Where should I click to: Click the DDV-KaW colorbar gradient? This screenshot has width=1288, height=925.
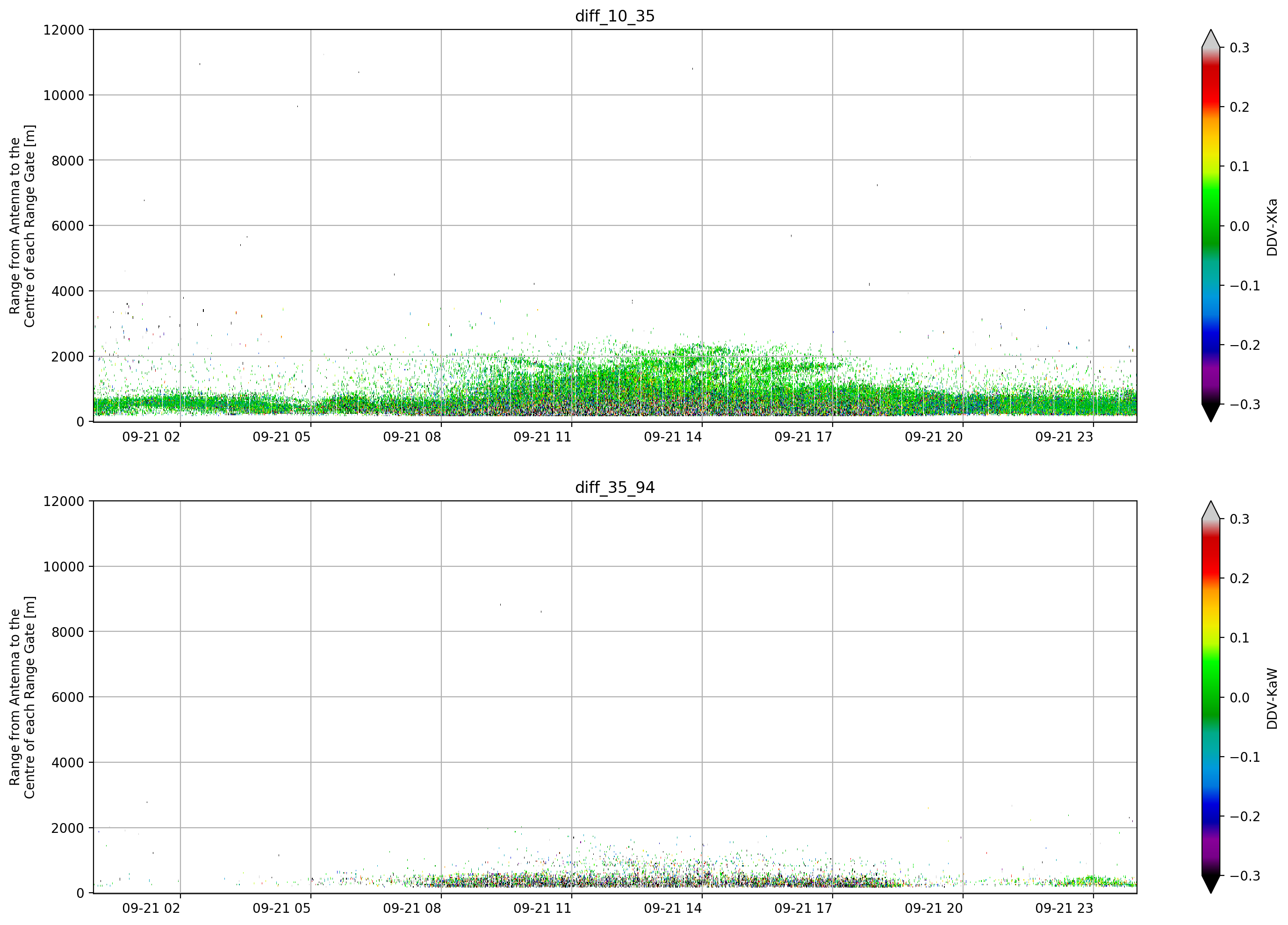[1211, 697]
